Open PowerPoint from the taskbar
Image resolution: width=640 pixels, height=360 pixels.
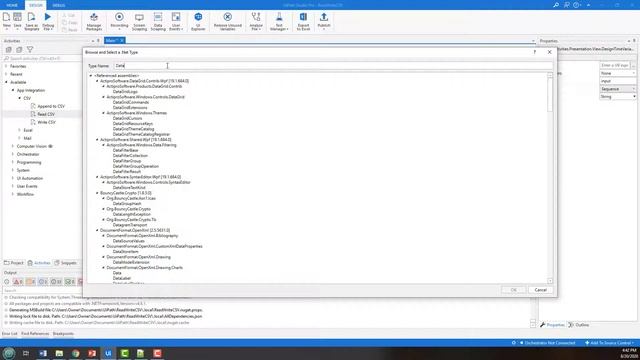[x=92, y=353]
